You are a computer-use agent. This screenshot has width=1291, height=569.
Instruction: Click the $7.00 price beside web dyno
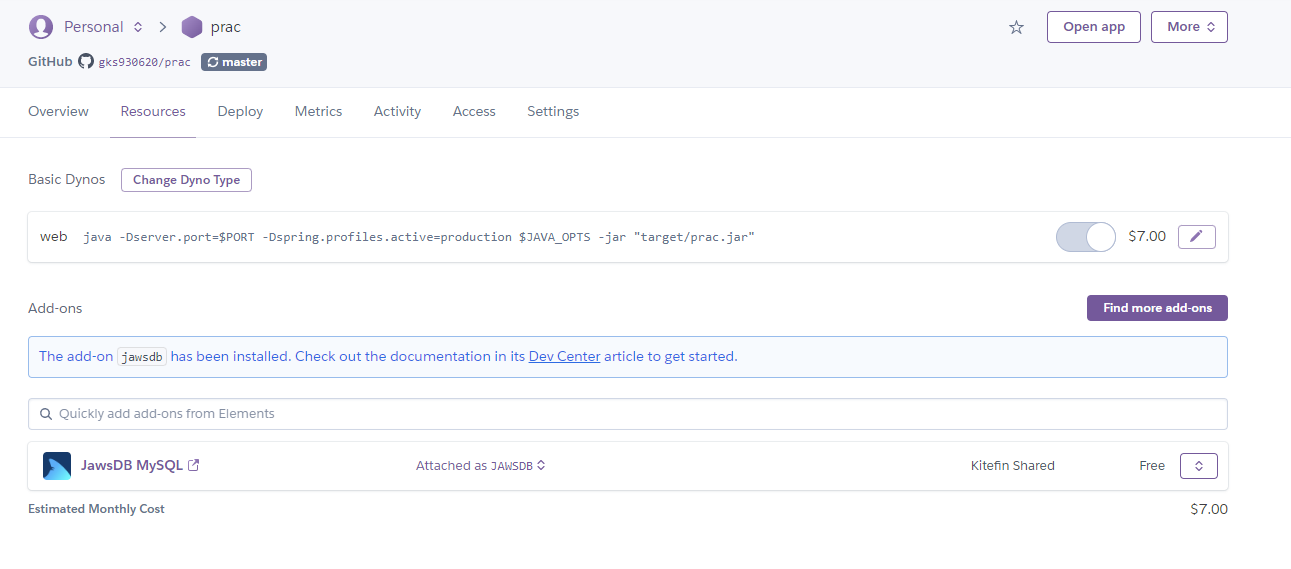point(1147,237)
